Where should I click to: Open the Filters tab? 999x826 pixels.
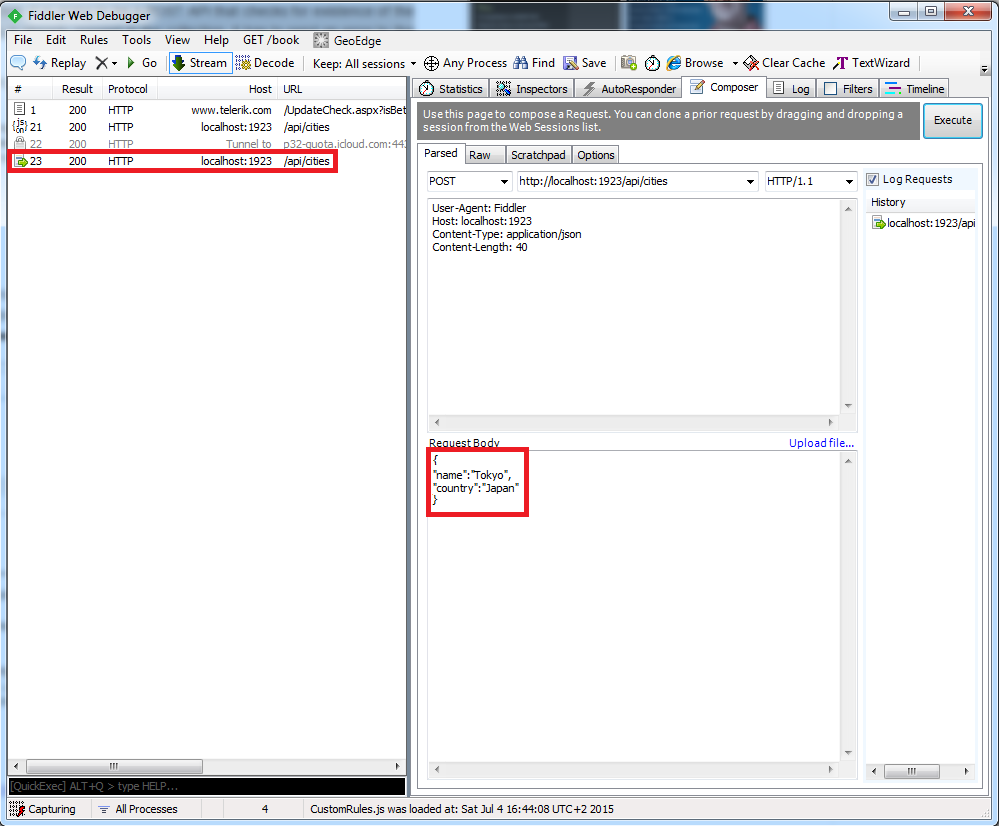848,89
